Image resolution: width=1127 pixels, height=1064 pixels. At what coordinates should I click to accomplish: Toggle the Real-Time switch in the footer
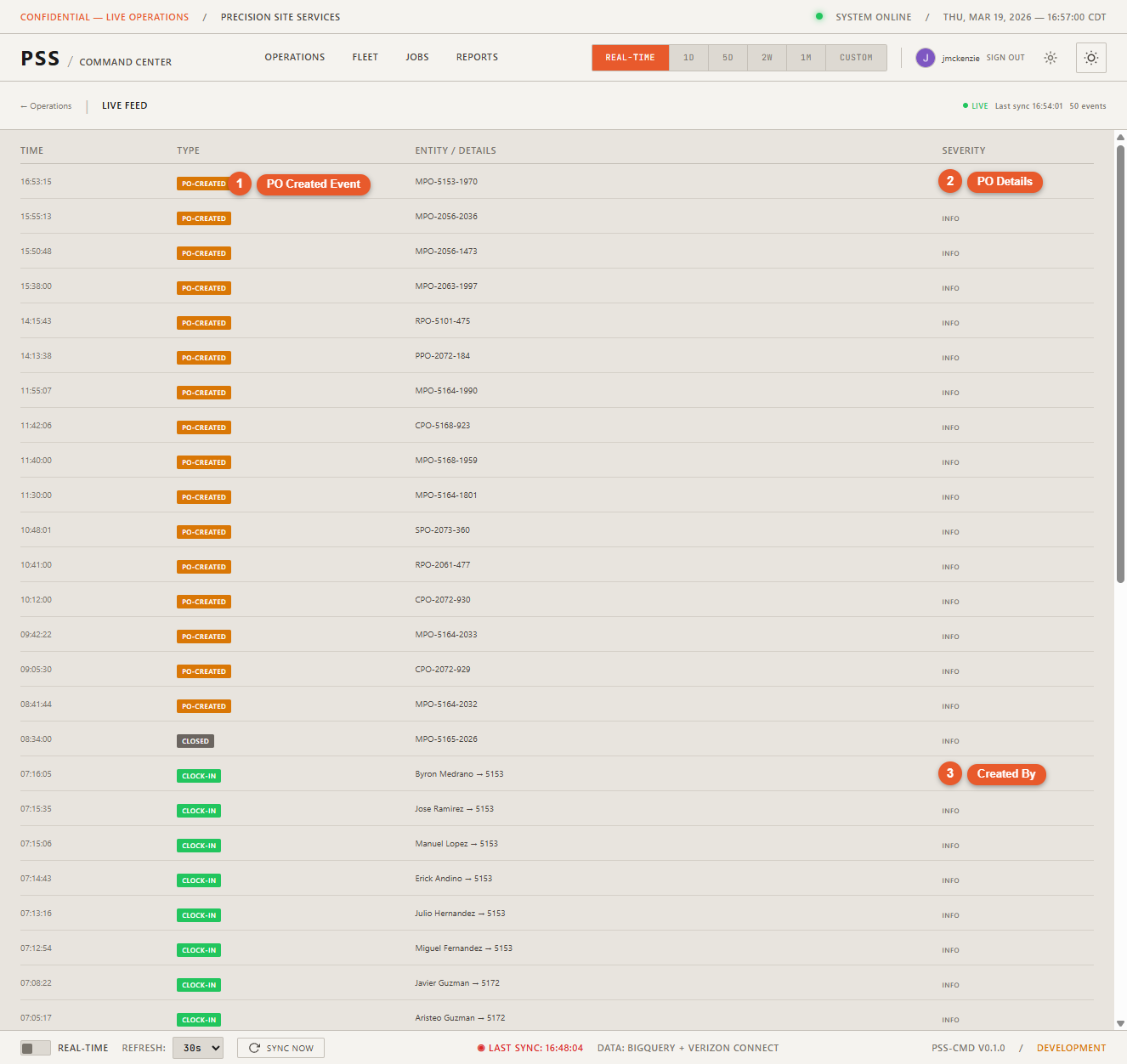[x=31, y=1047]
